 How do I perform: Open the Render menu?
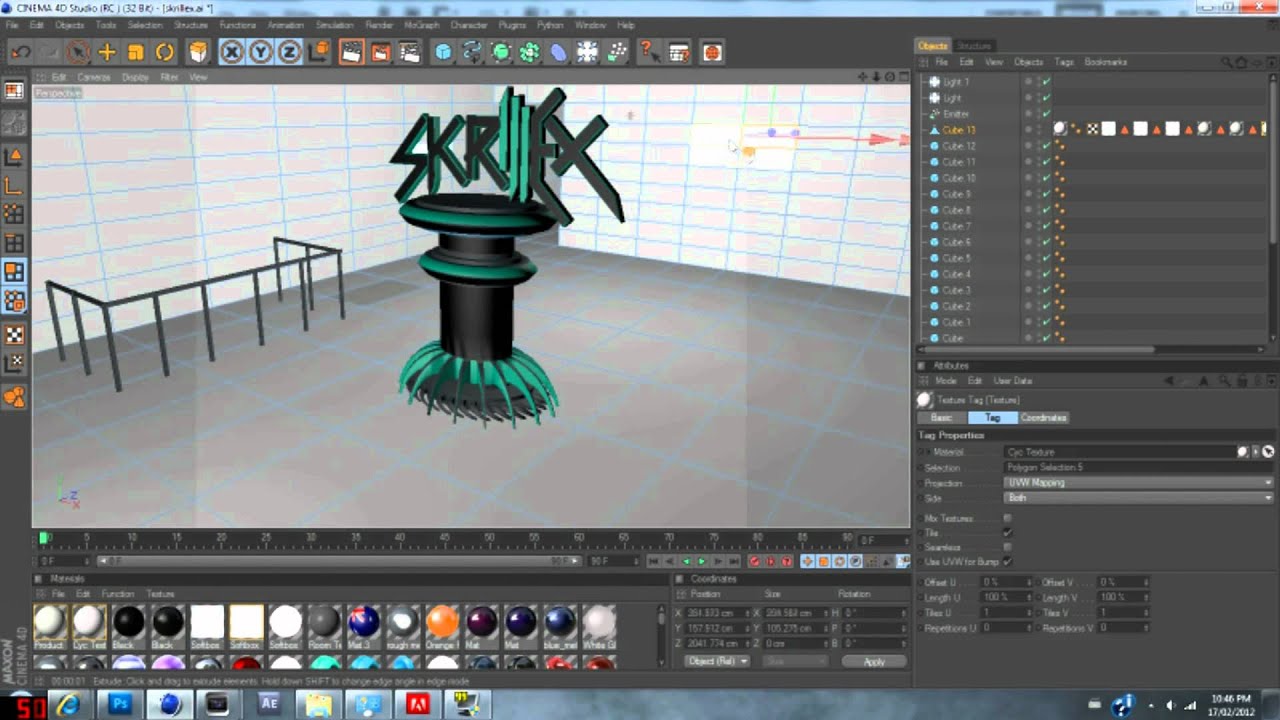pyautogui.click(x=379, y=25)
